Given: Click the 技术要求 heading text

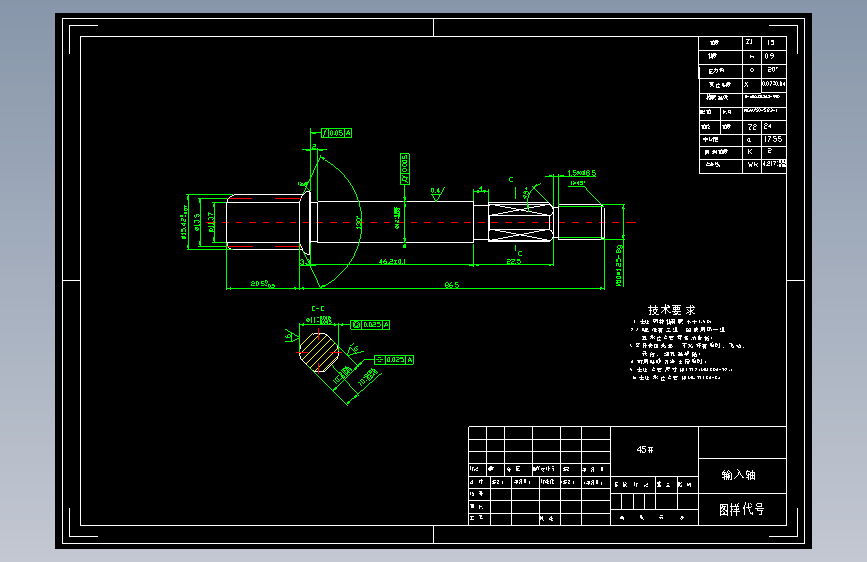Looking at the screenshot, I should 671,310.
